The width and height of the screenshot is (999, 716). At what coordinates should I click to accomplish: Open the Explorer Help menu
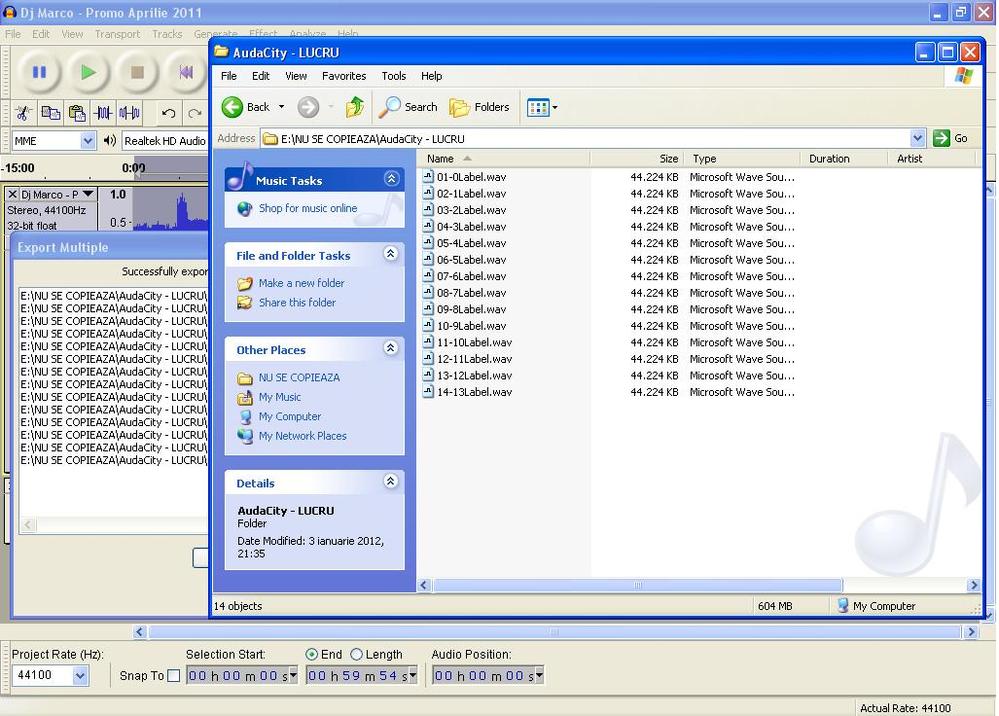(x=431, y=76)
